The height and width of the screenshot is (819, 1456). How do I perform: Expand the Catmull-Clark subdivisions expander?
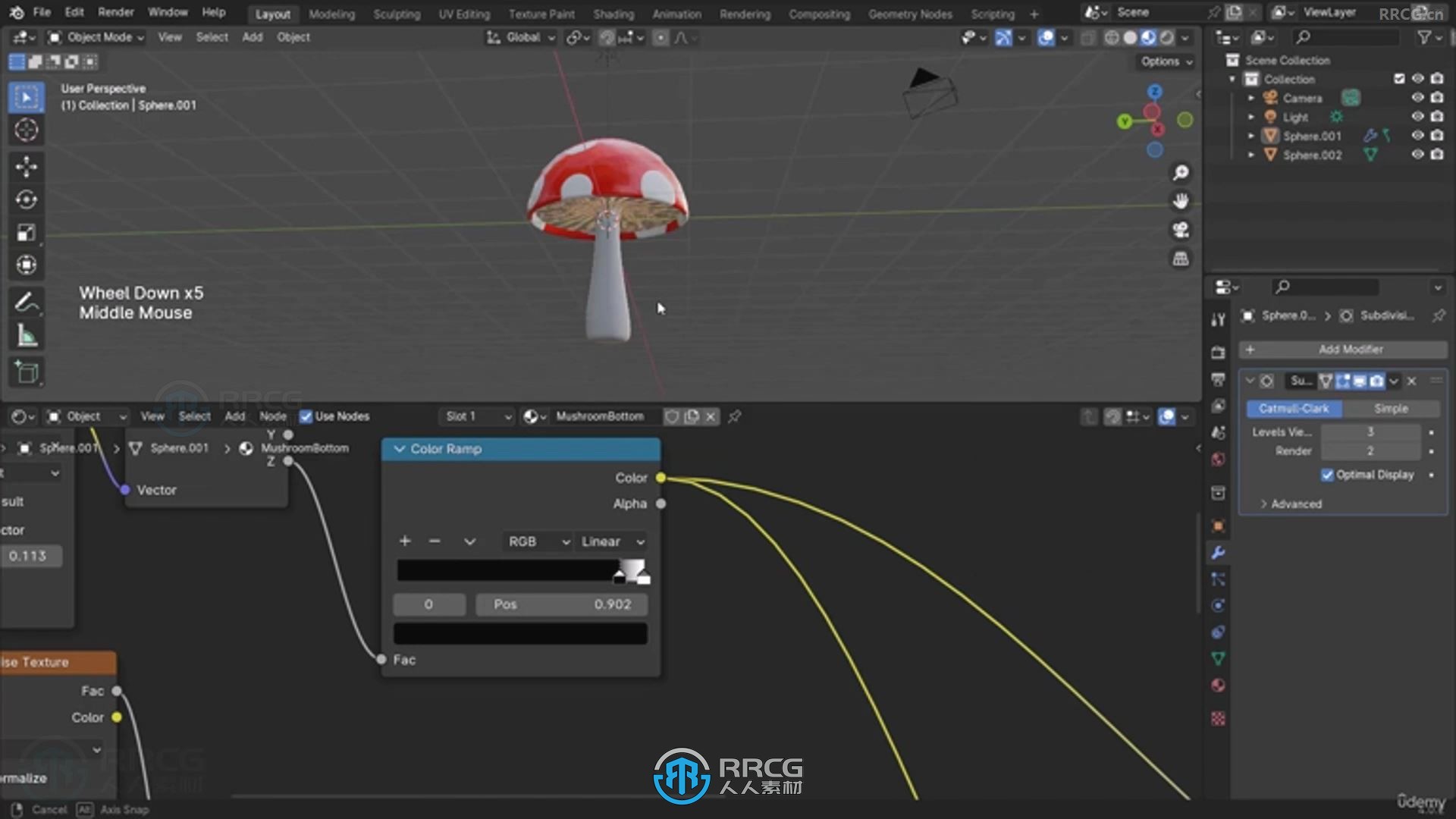click(x=1251, y=380)
